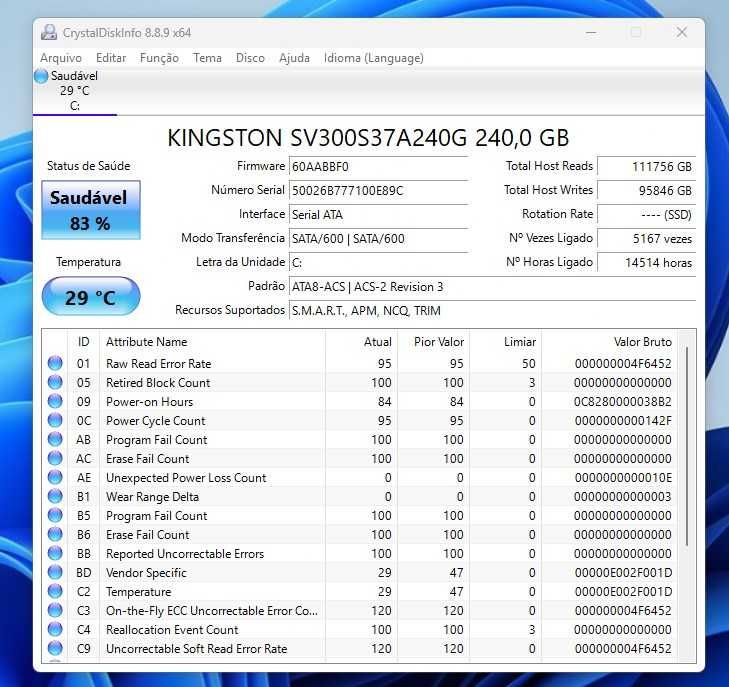Click the Recursos Suportados field S.M.A.R.T., APM, NCQ, TRIM

[492, 310]
